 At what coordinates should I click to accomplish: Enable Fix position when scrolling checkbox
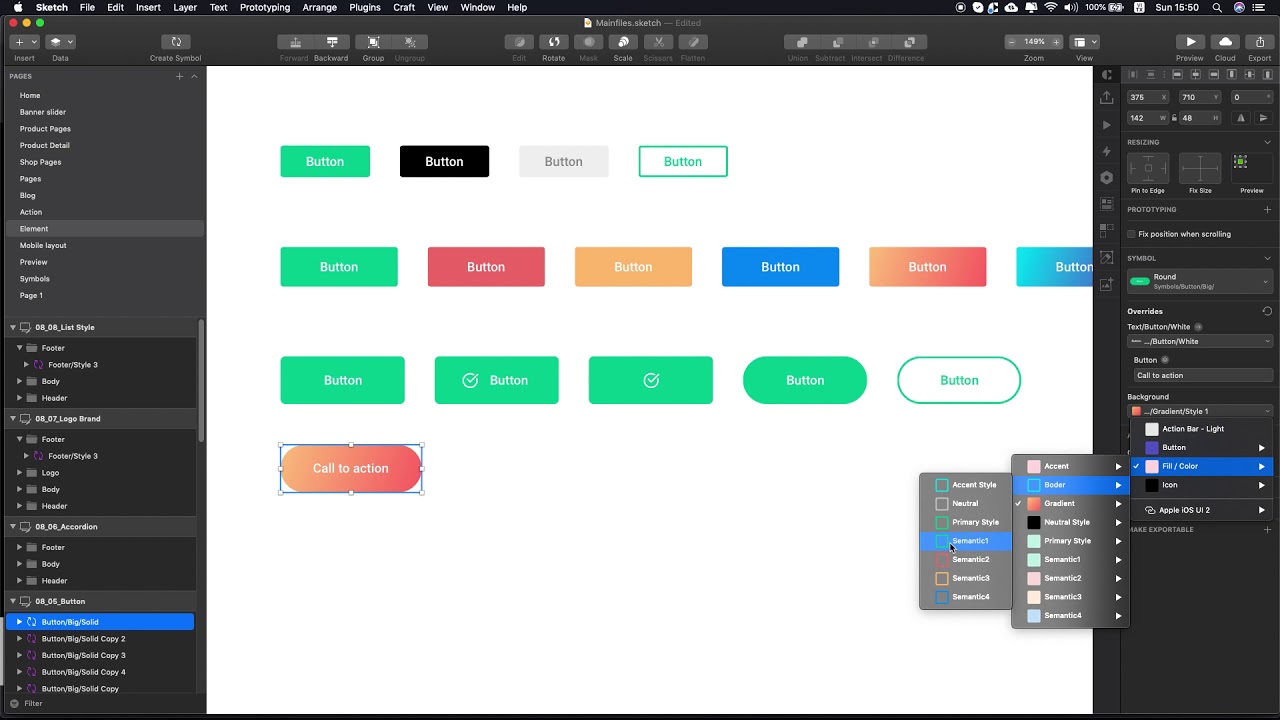1131,234
